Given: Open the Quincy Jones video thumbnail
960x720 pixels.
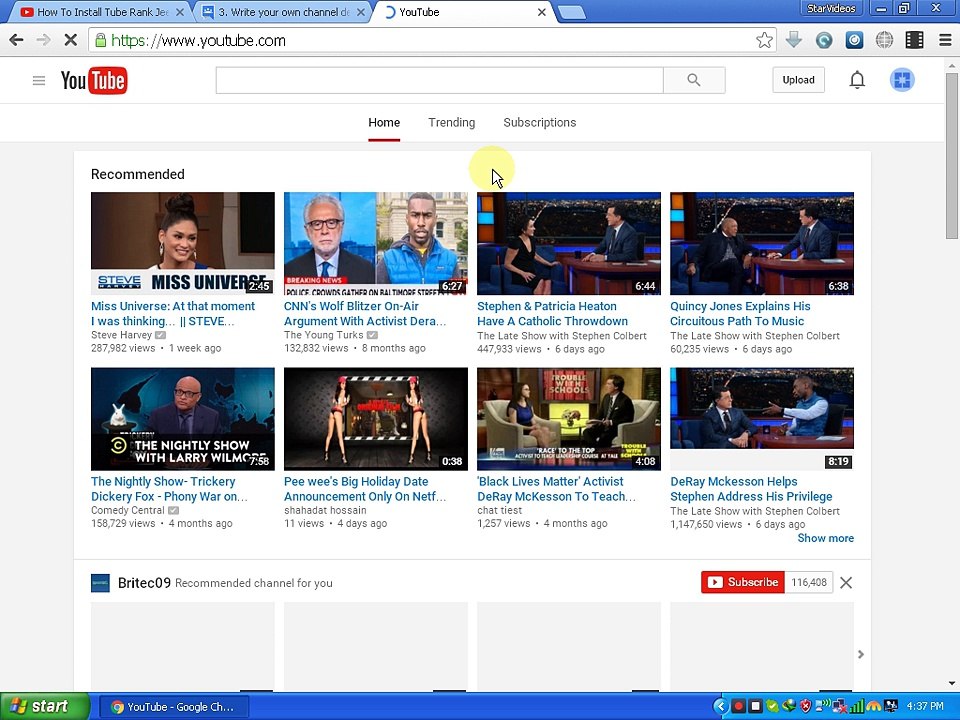Looking at the screenshot, I should 762,244.
